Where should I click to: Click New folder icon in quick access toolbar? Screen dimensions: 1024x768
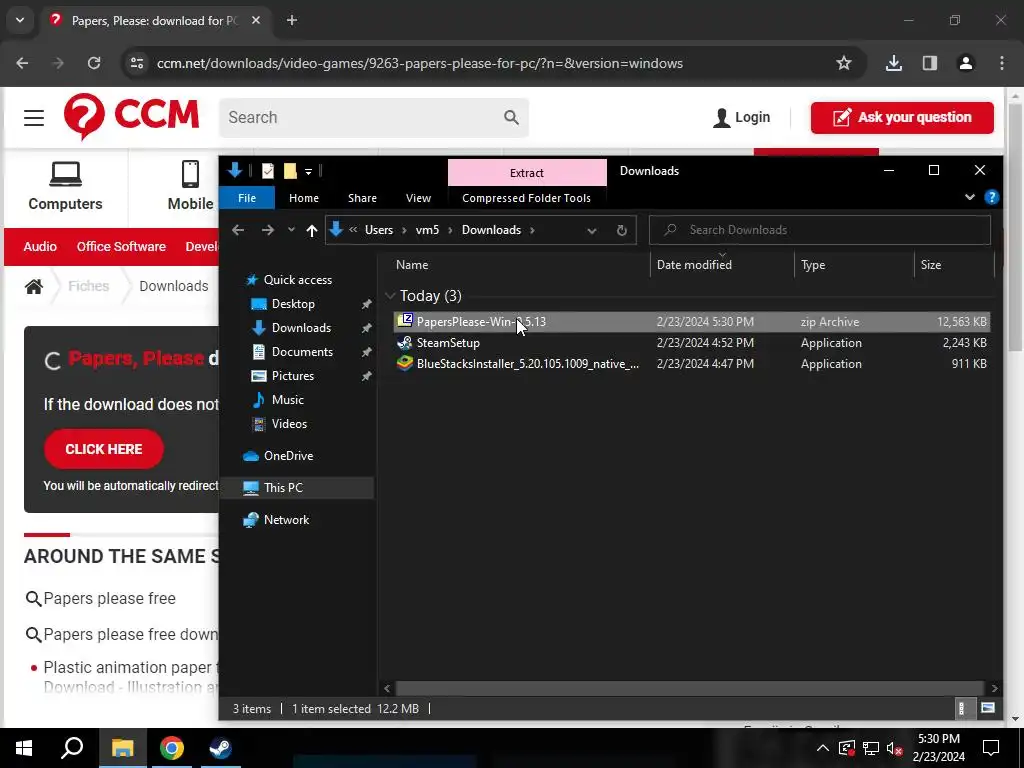tap(290, 171)
